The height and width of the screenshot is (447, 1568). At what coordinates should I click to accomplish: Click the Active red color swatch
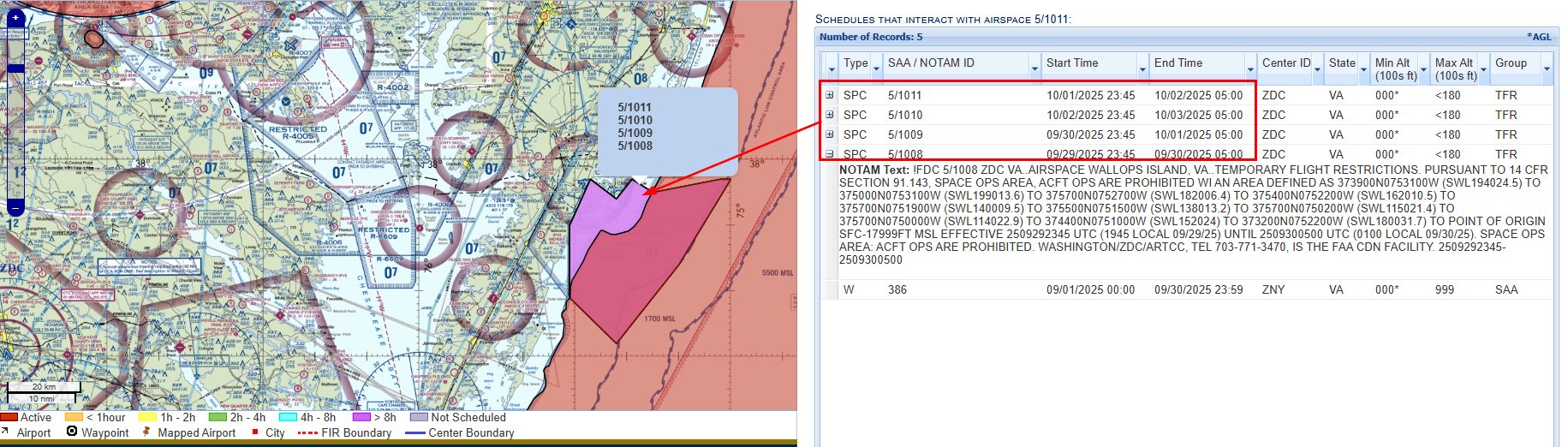[9, 417]
